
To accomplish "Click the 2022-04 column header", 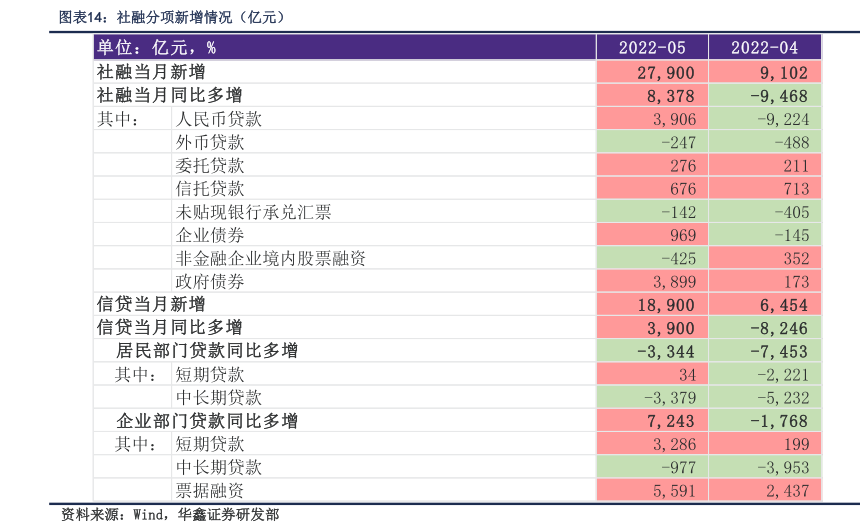I will click(765, 47).
